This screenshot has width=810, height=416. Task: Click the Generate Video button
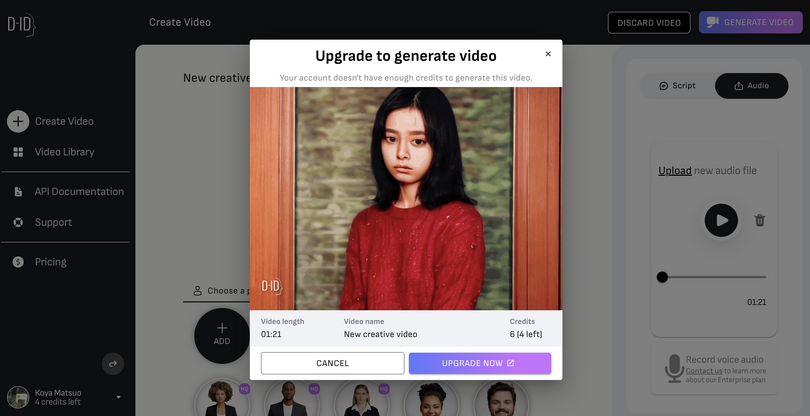coord(751,23)
